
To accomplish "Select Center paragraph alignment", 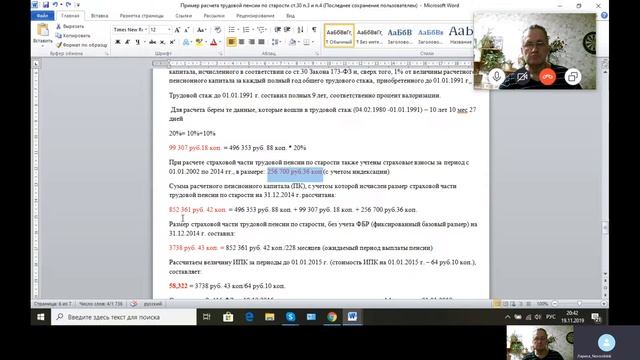I will (x=242, y=42).
